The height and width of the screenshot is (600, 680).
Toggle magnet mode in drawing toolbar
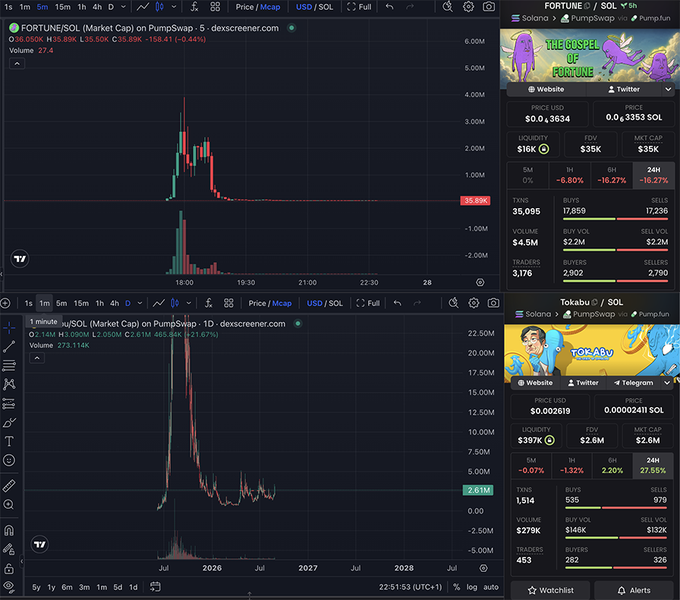click(9, 530)
